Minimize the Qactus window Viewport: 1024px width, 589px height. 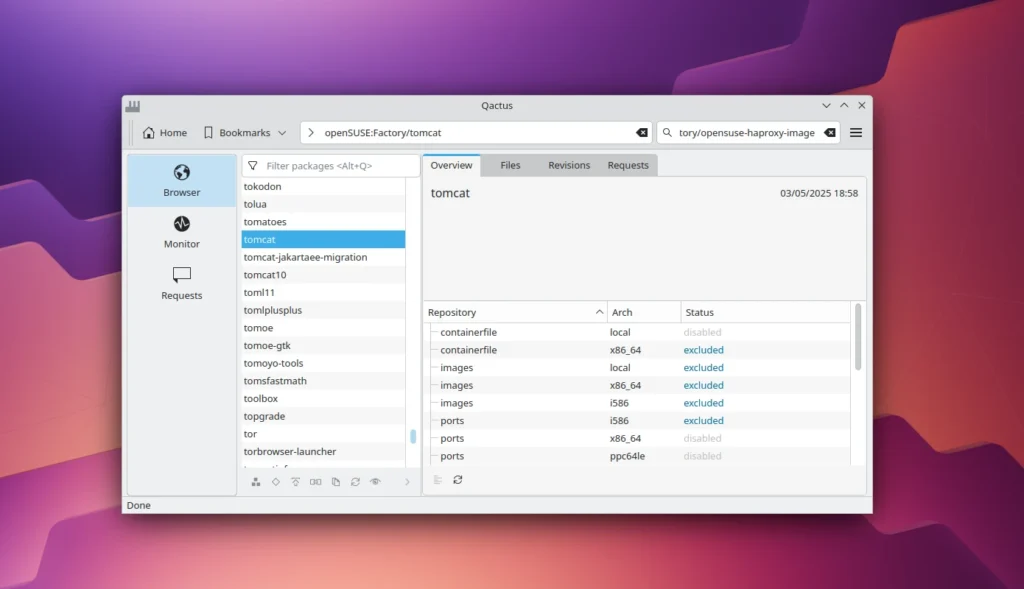coord(826,105)
